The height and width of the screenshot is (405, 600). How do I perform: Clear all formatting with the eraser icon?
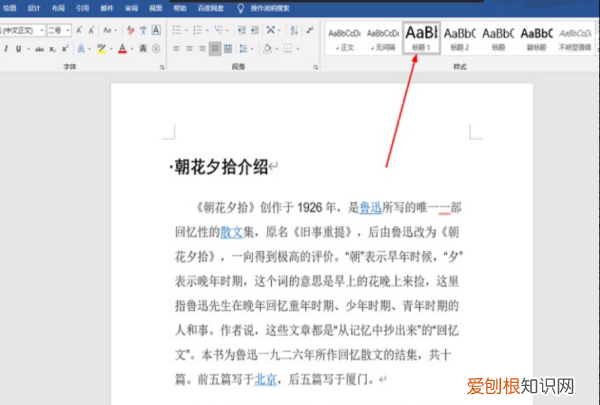click(x=130, y=30)
